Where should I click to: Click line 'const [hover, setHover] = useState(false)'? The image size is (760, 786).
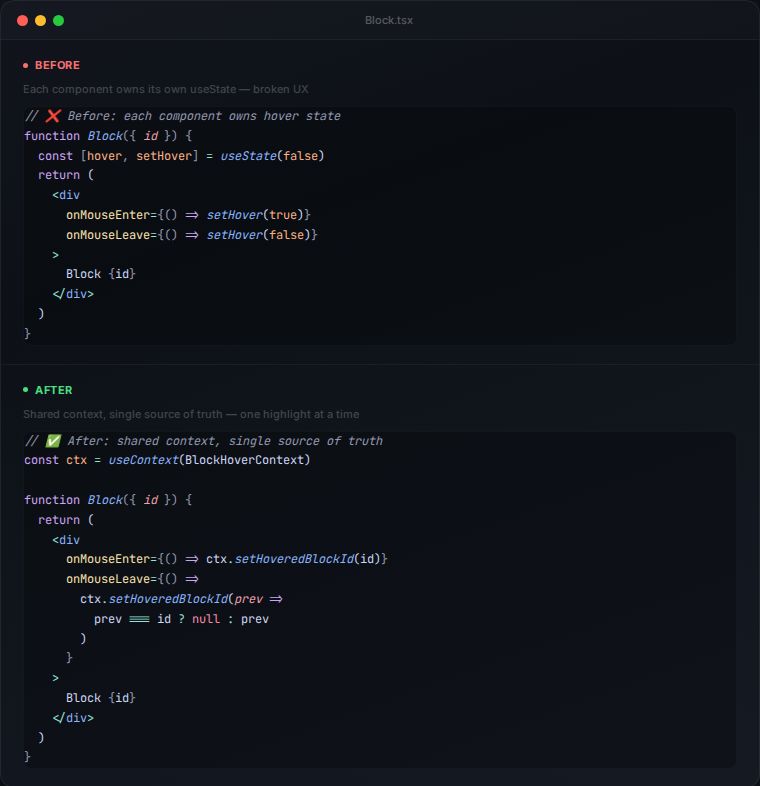(181, 156)
